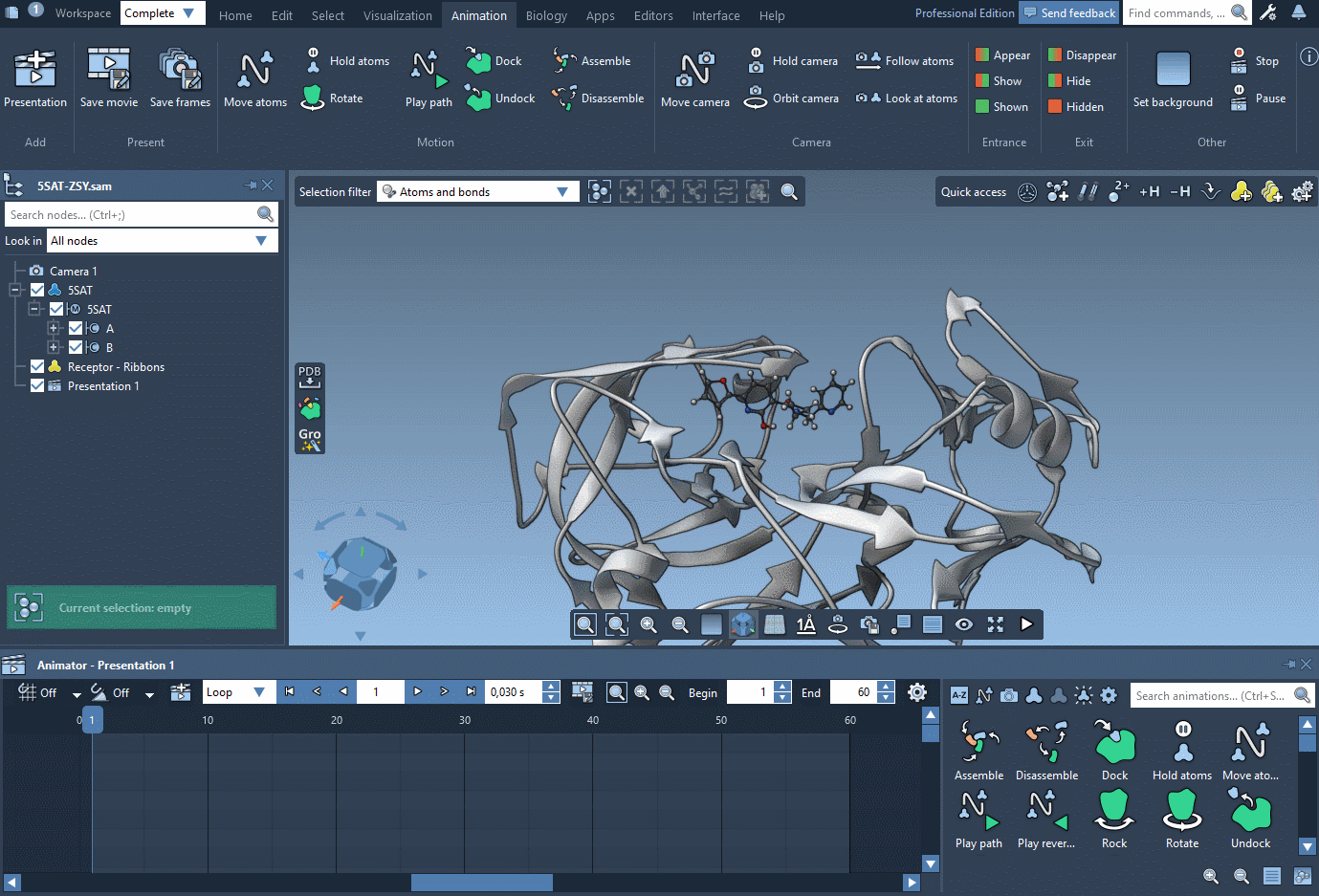Expand the chain B tree node
1319x896 pixels.
click(54, 347)
